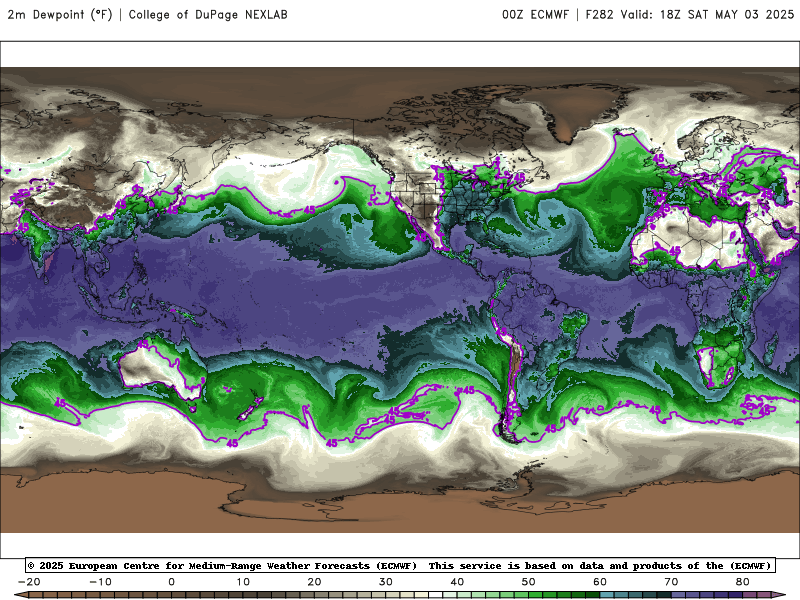Click the '-20' color scale label
800x600 pixels.
[x=29, y=582]
